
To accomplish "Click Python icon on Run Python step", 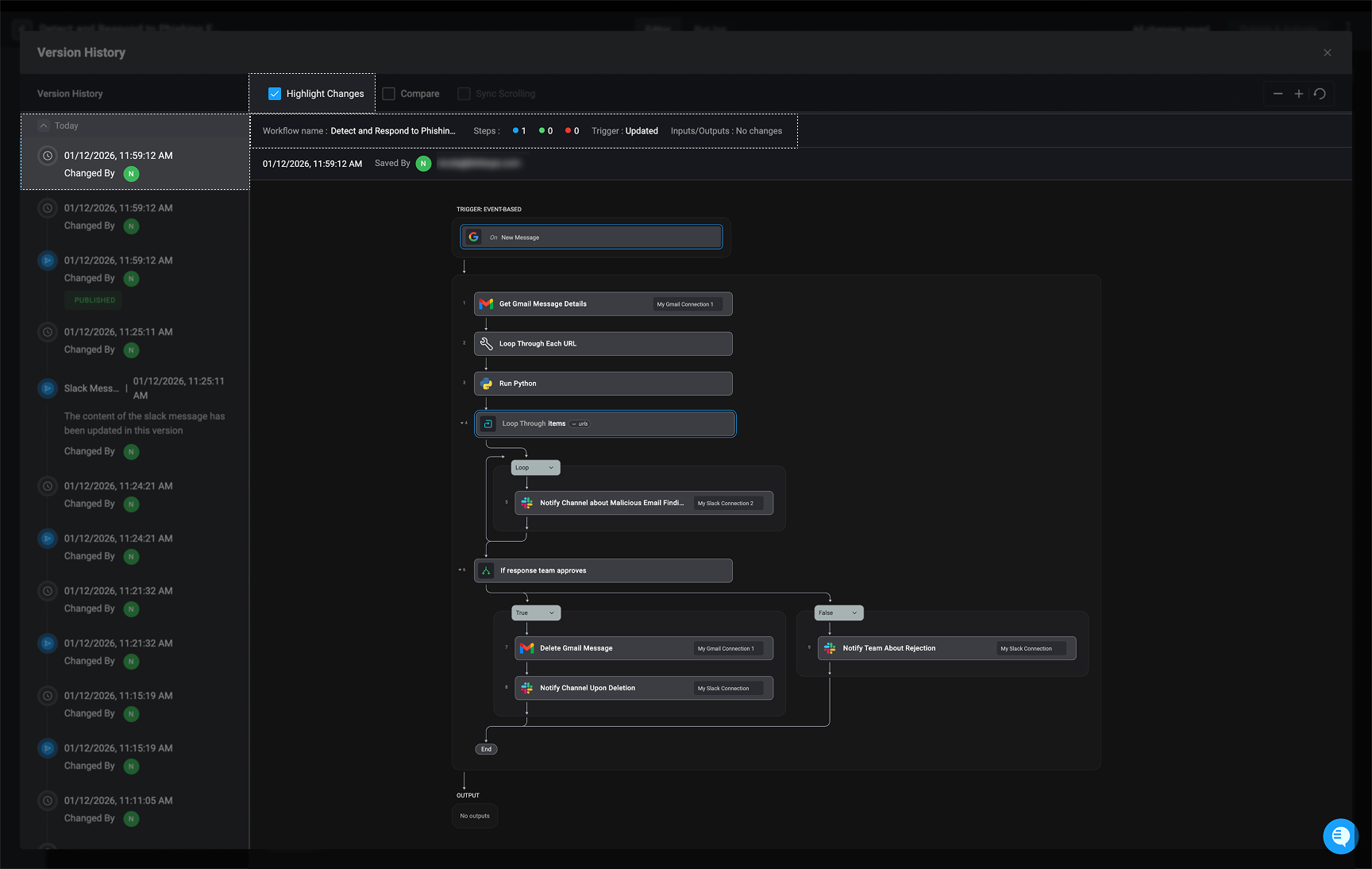I will [486, 384].
